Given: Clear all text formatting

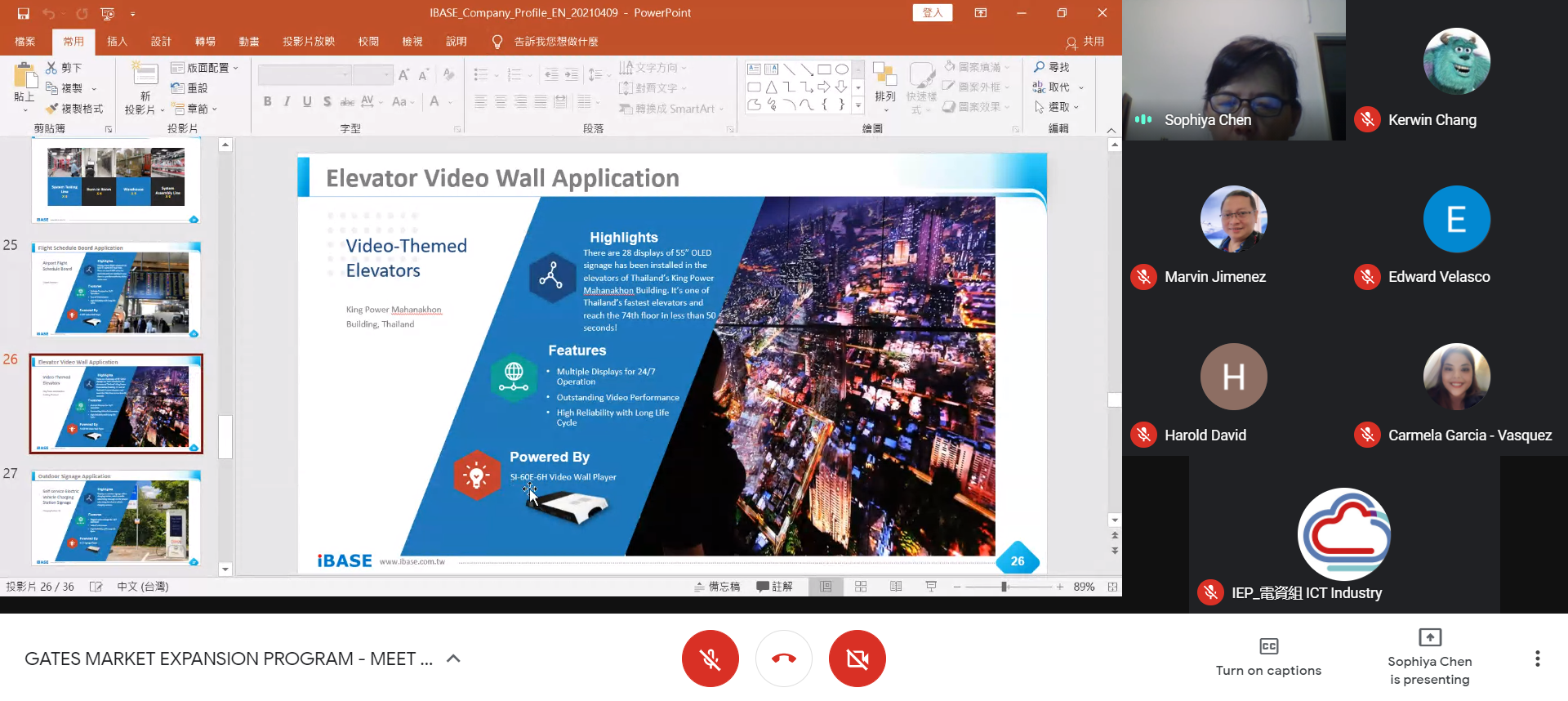Looking at the screenshot, I should pyautogui.click(x=448, y=75).
